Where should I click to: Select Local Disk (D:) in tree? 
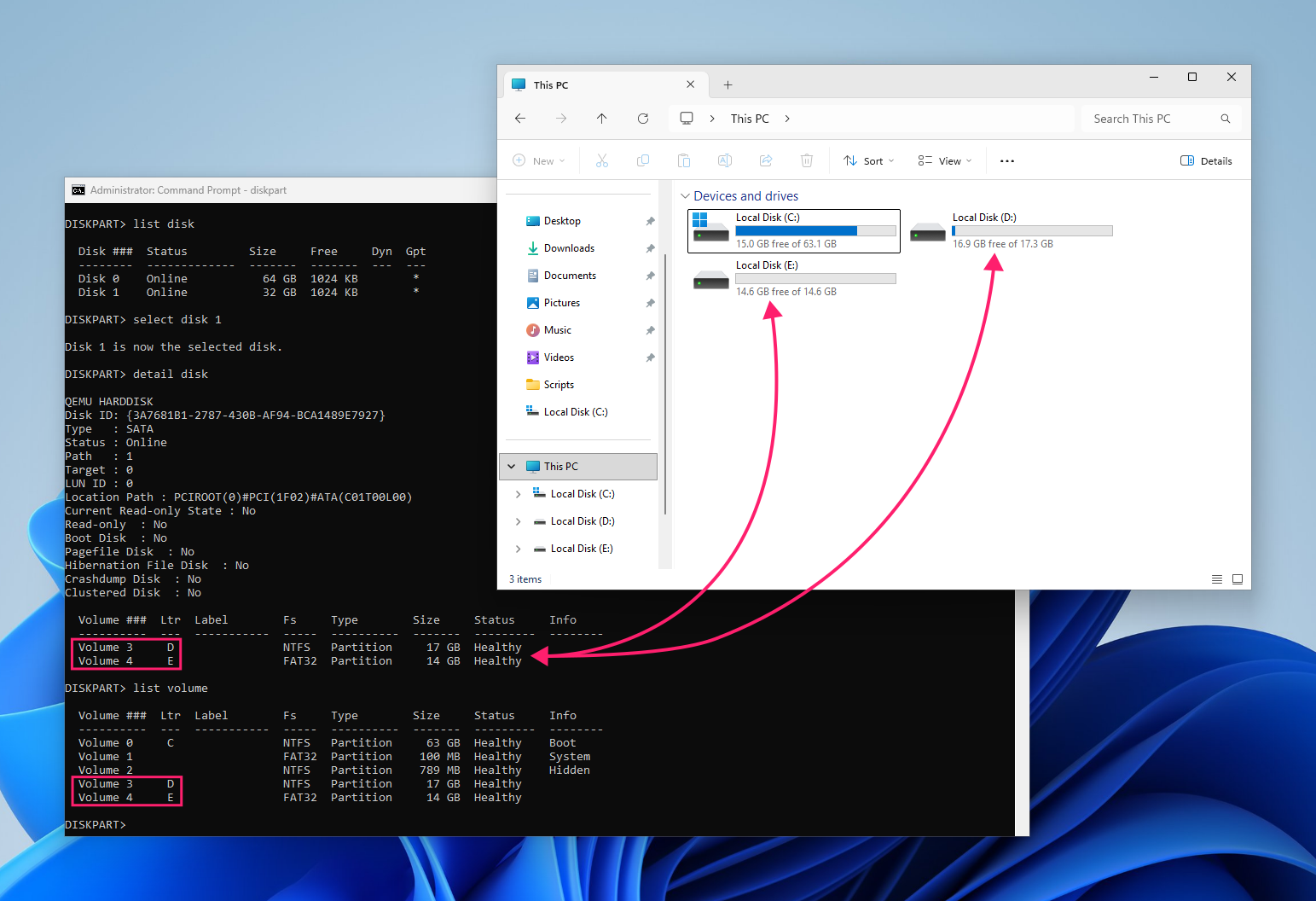(x=583, y=521)
